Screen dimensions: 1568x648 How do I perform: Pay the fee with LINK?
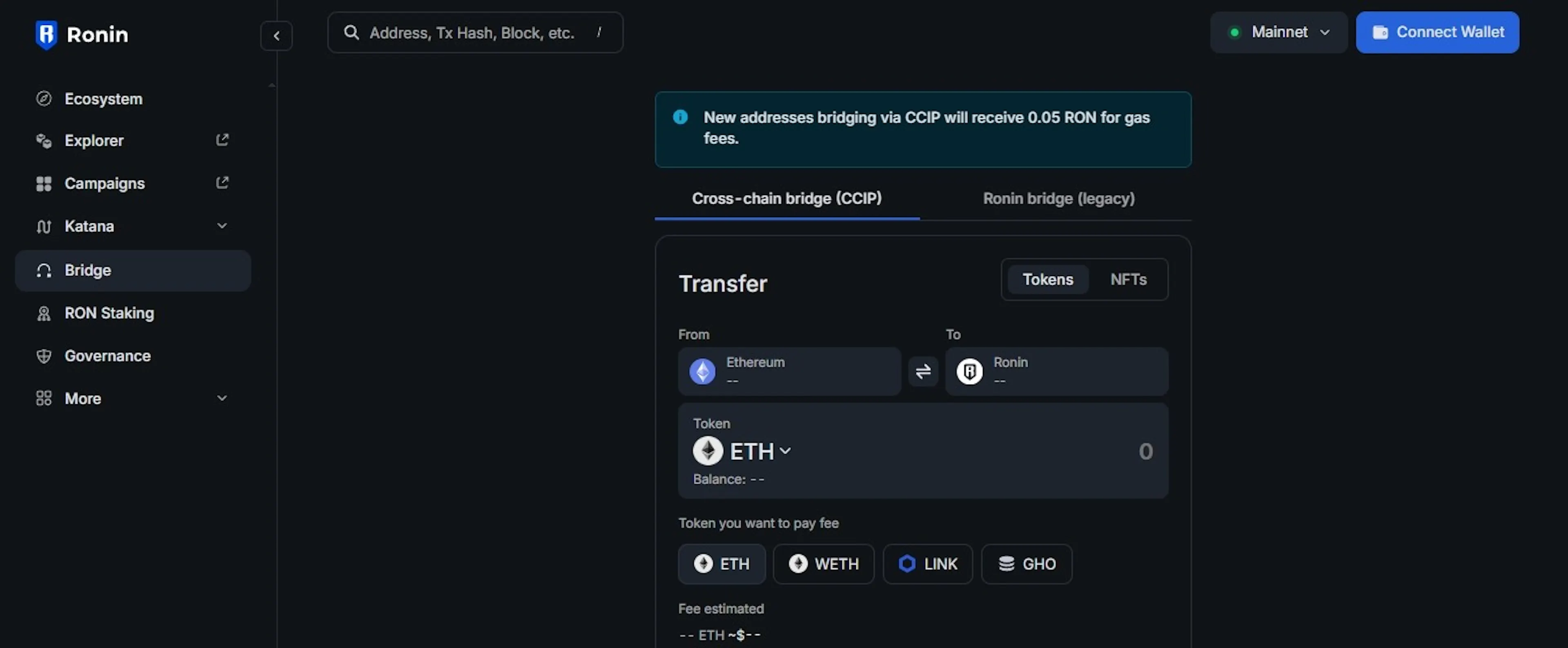928,564
